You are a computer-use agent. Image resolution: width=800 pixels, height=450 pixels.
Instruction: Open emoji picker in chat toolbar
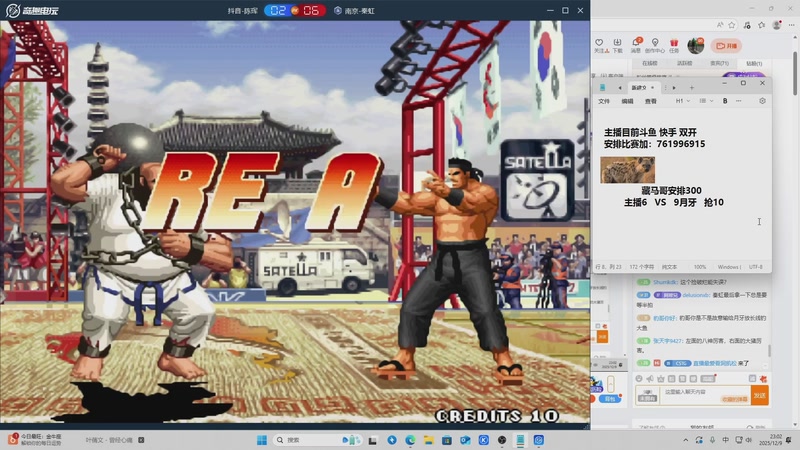point(639,379)
